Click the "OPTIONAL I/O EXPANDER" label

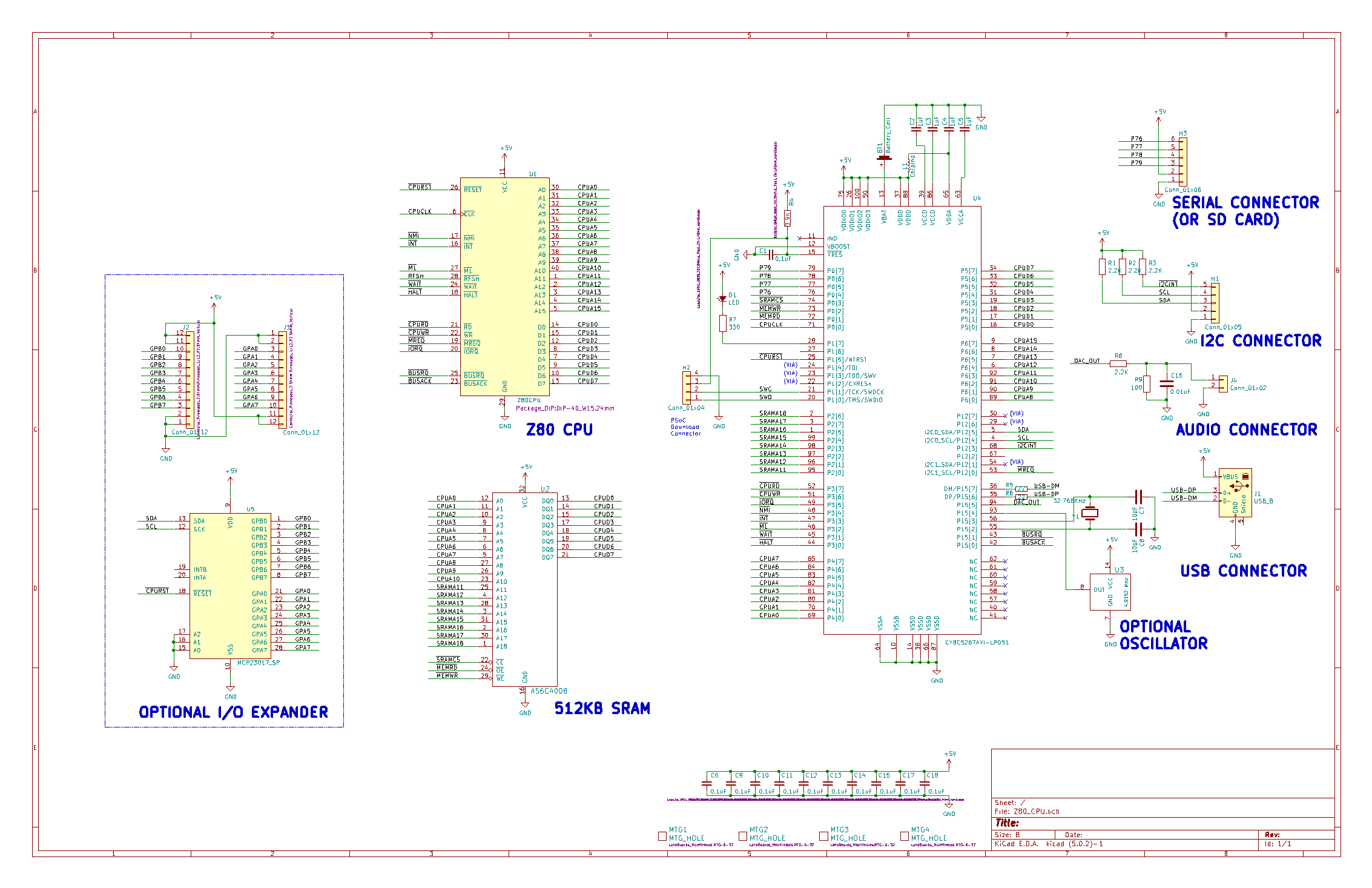pos(233,712)
